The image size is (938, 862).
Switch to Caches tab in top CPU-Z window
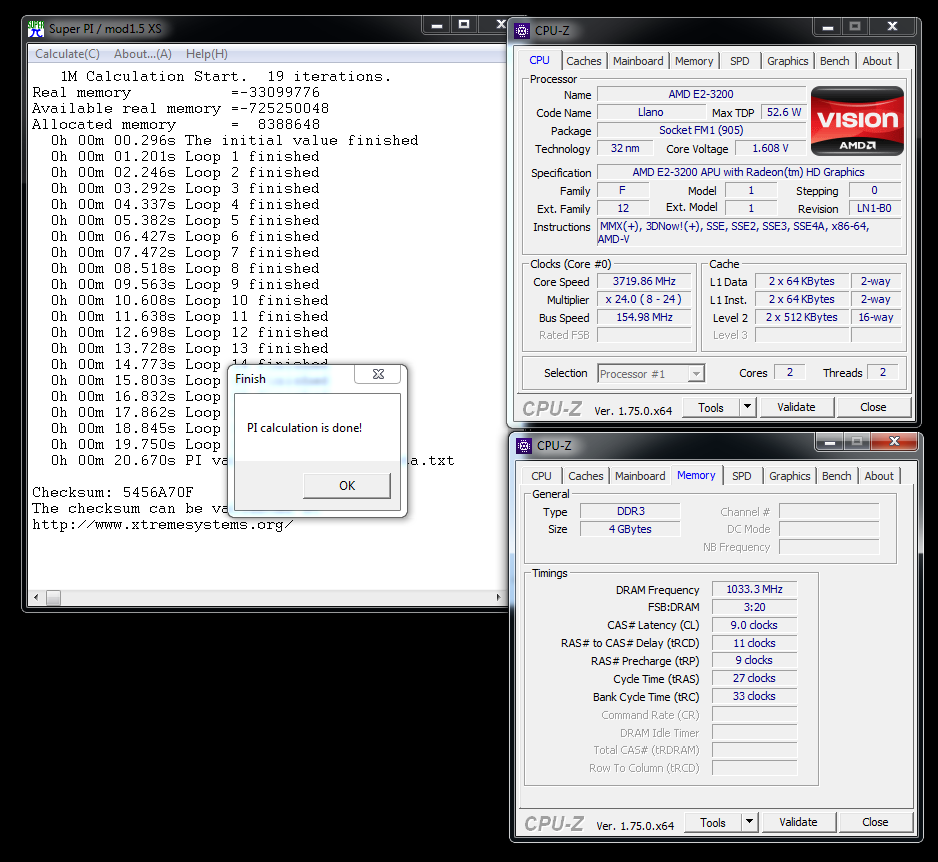tap(584, 61)
